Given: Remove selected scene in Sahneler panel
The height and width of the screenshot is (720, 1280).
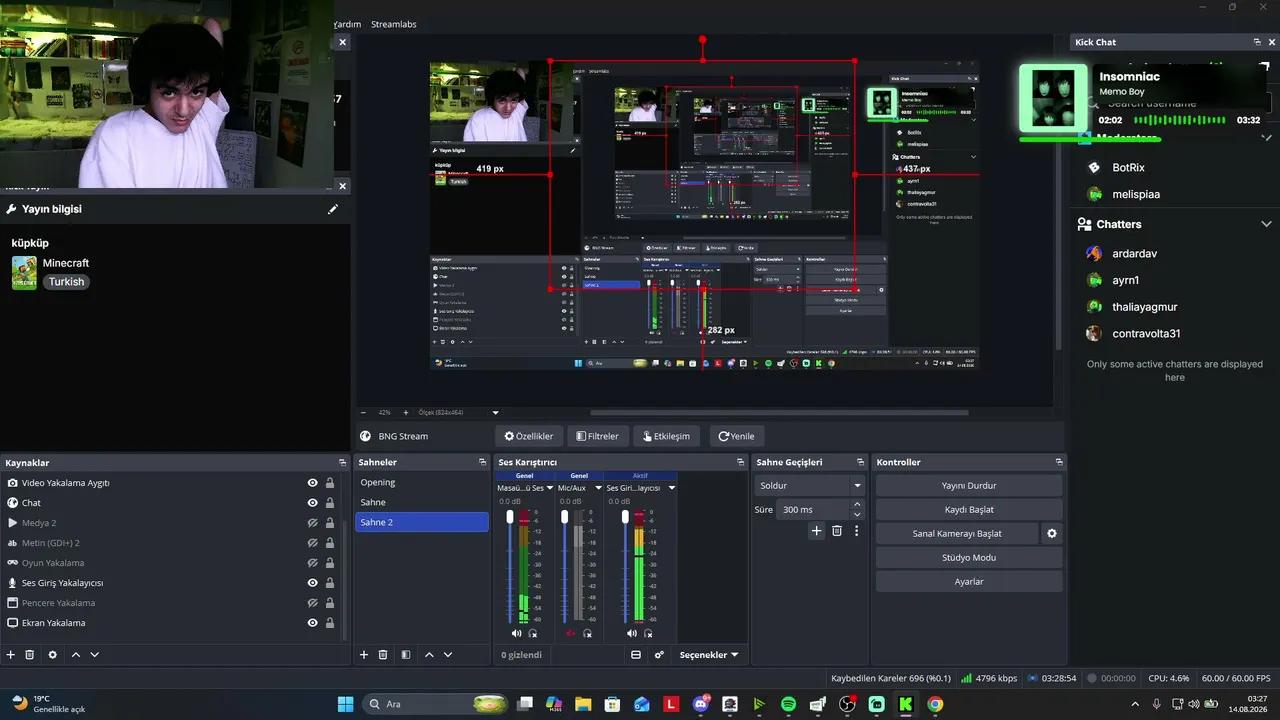Looking at the screenshot, I should 383,655.
